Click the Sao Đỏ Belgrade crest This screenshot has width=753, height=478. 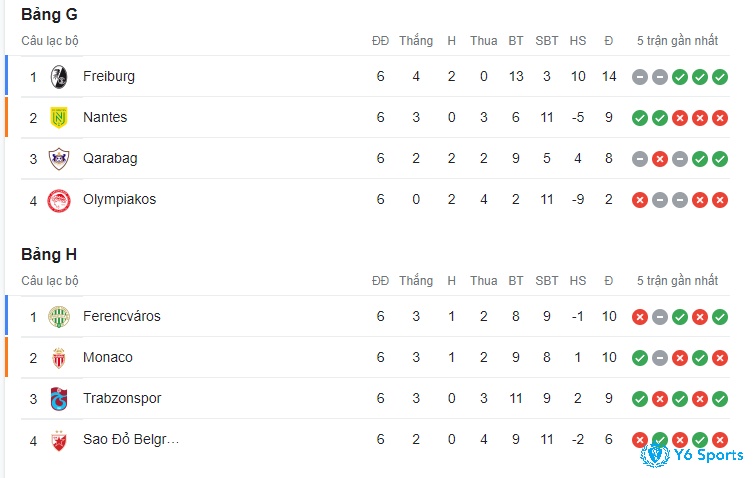pyautogui.click(x=59, y=440)
